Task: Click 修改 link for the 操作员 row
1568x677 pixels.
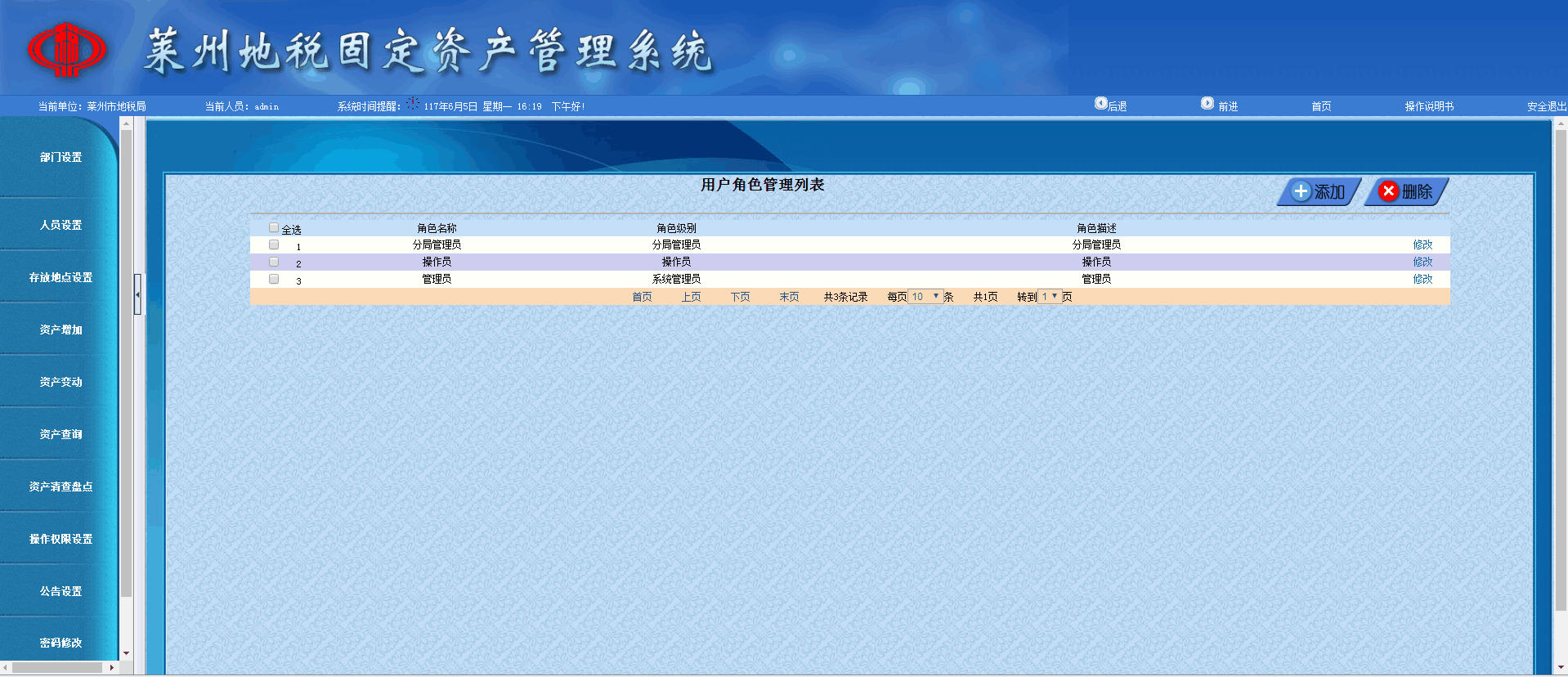Action: tap(1422, 262)
